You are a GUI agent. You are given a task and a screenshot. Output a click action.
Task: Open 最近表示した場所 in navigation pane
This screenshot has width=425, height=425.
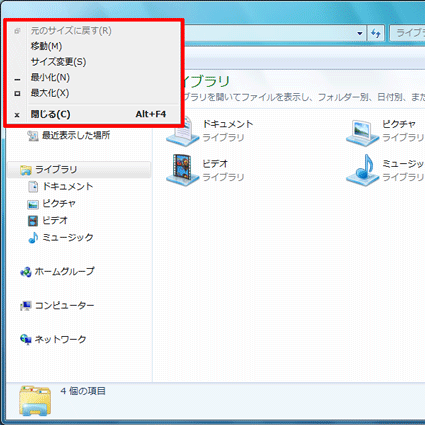(x=76, y=135)
